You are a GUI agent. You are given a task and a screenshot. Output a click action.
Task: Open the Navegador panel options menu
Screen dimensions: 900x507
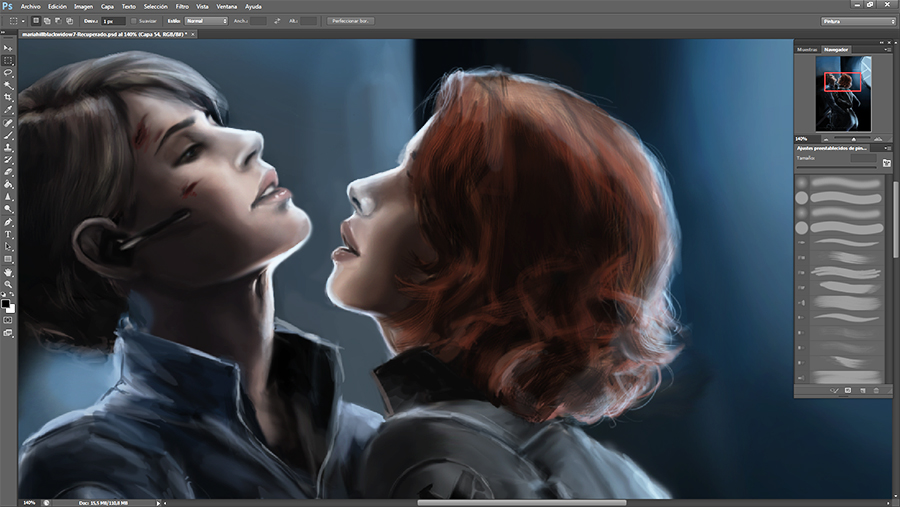(888, 51)
